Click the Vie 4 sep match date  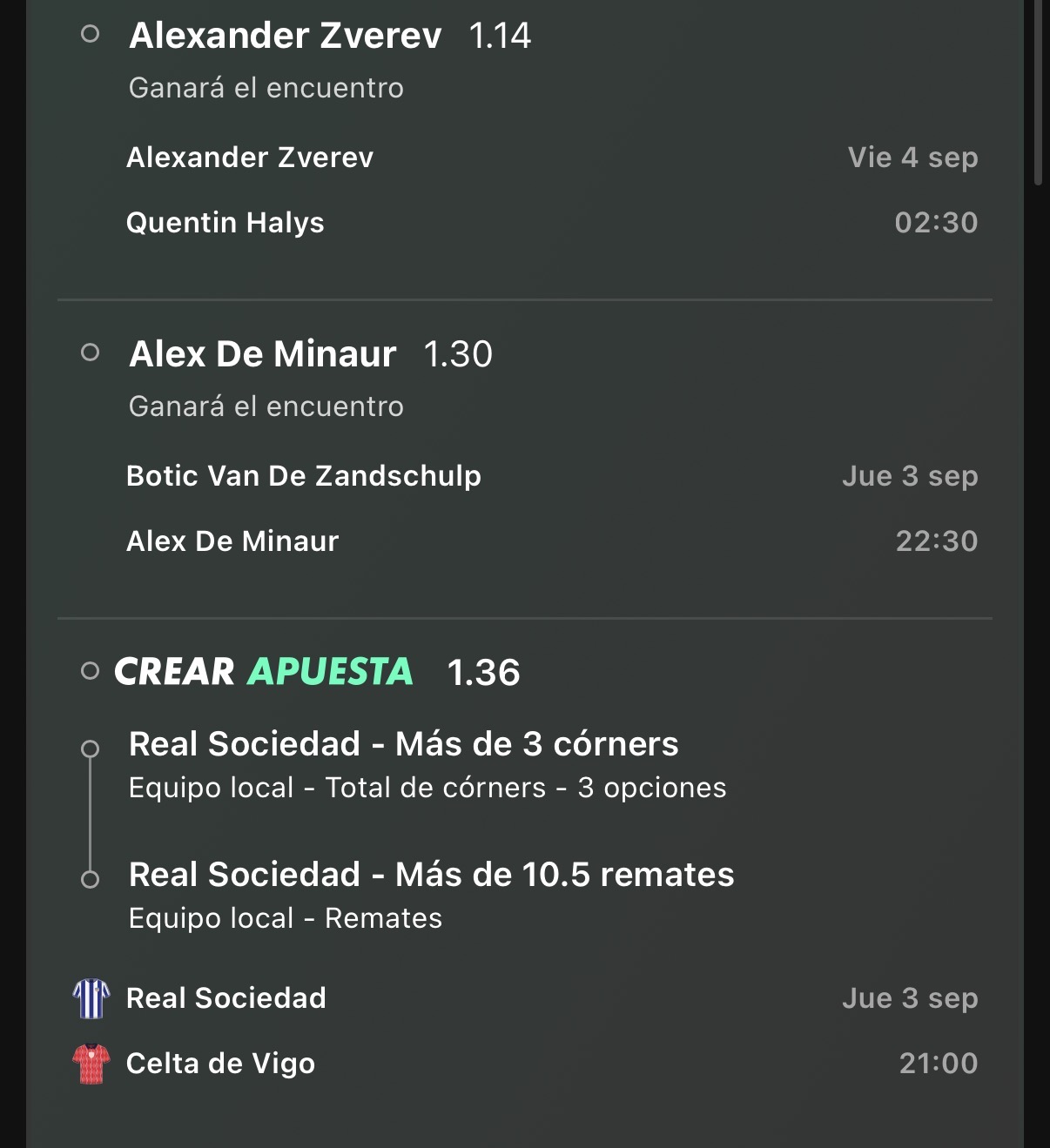(x=913, y=158)
